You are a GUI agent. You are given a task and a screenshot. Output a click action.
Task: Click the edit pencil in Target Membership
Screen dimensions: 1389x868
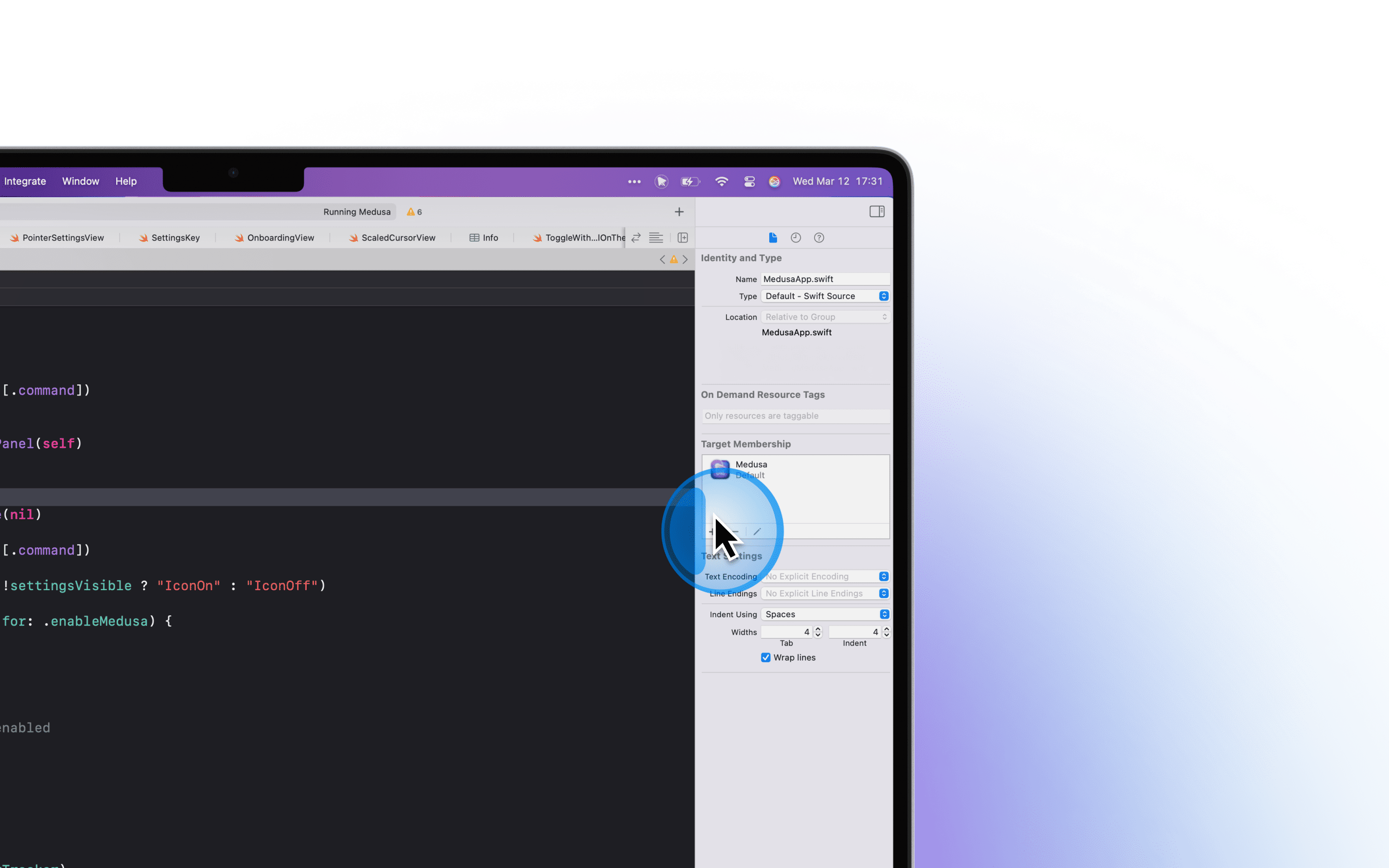[x=757, y=531]
